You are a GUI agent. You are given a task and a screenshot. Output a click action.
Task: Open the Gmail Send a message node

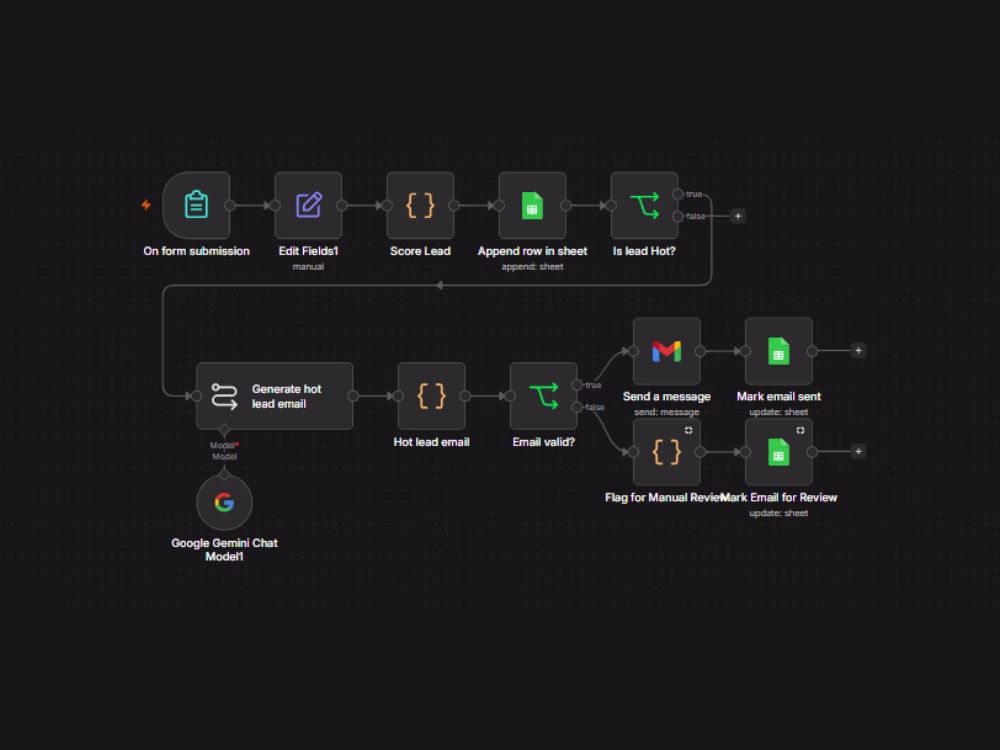pyautogui.click(x=666, y=351)
